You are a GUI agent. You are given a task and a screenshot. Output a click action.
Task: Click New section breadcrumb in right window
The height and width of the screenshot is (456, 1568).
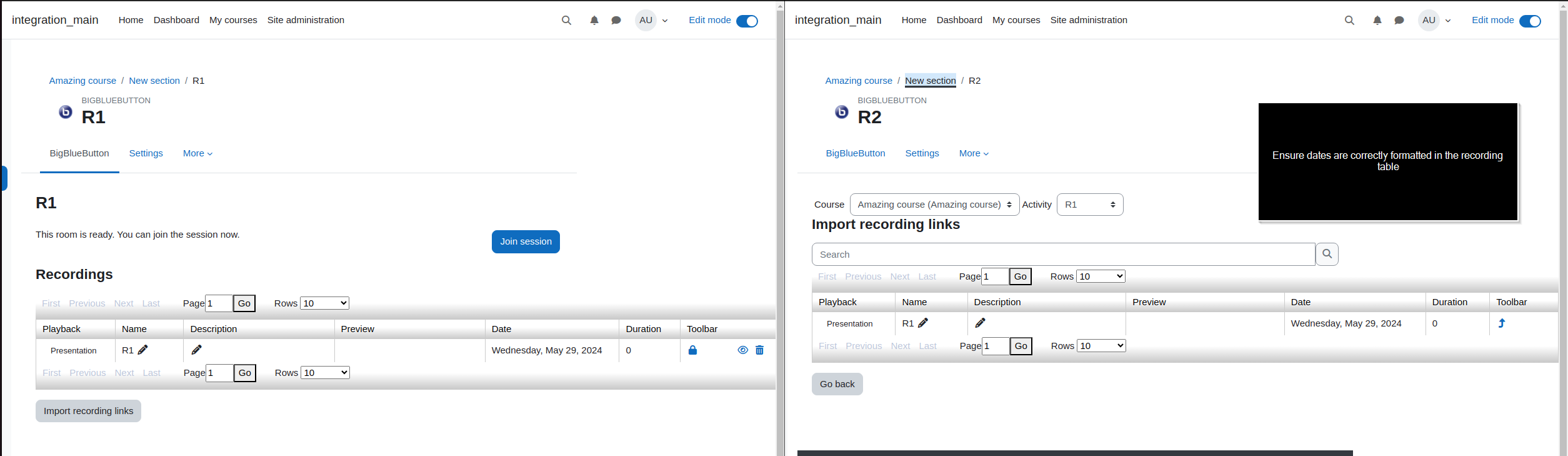(x=930, y=81)
